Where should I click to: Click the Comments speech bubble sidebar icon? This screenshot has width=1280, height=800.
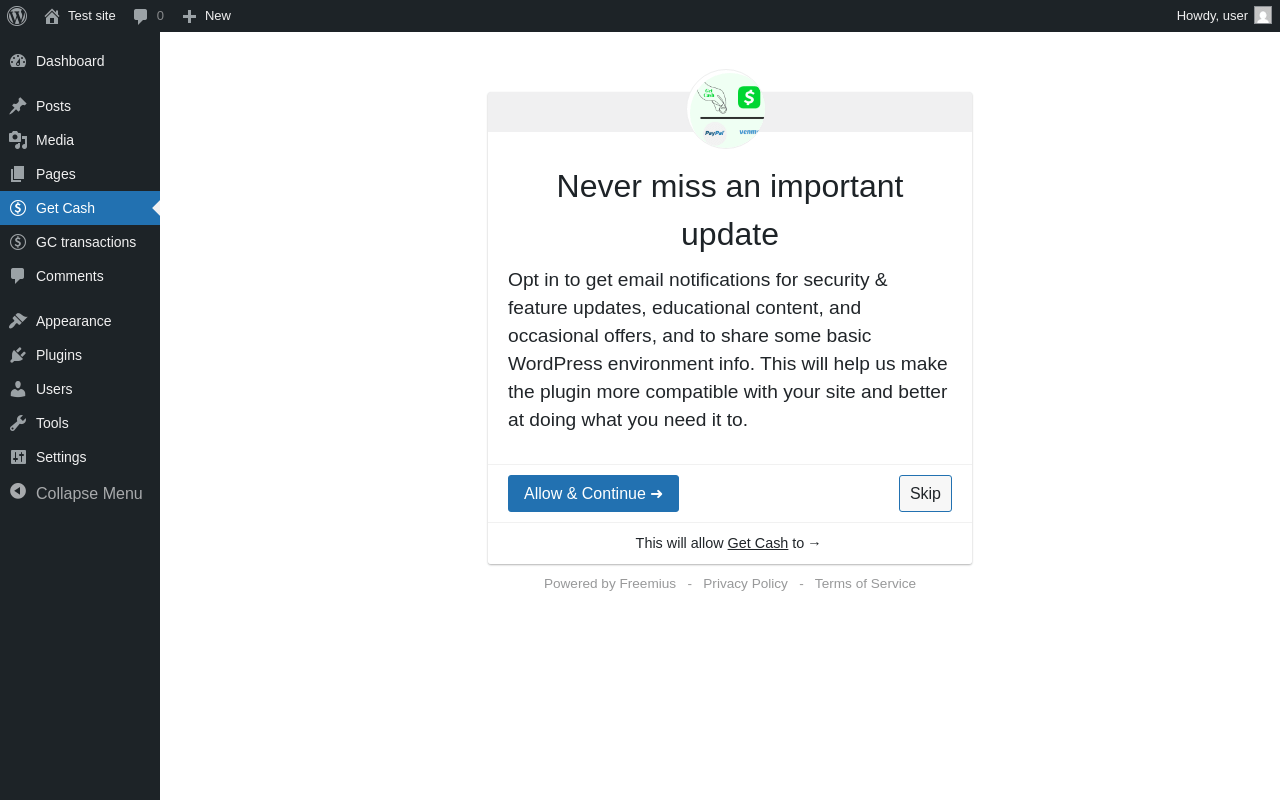click(x=18, y=276)
